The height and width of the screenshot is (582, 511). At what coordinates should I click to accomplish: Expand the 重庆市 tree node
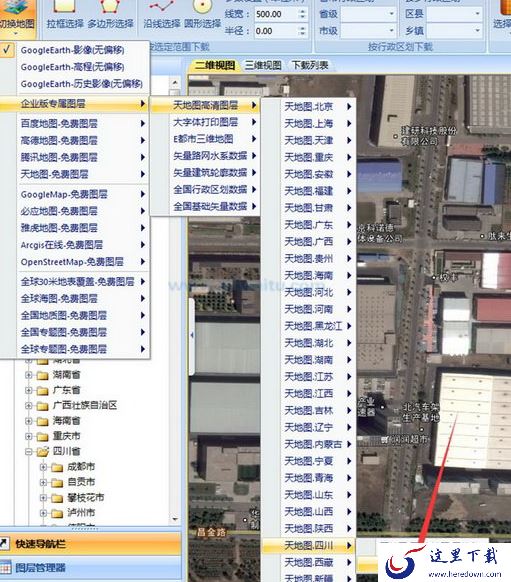(29, 436)
